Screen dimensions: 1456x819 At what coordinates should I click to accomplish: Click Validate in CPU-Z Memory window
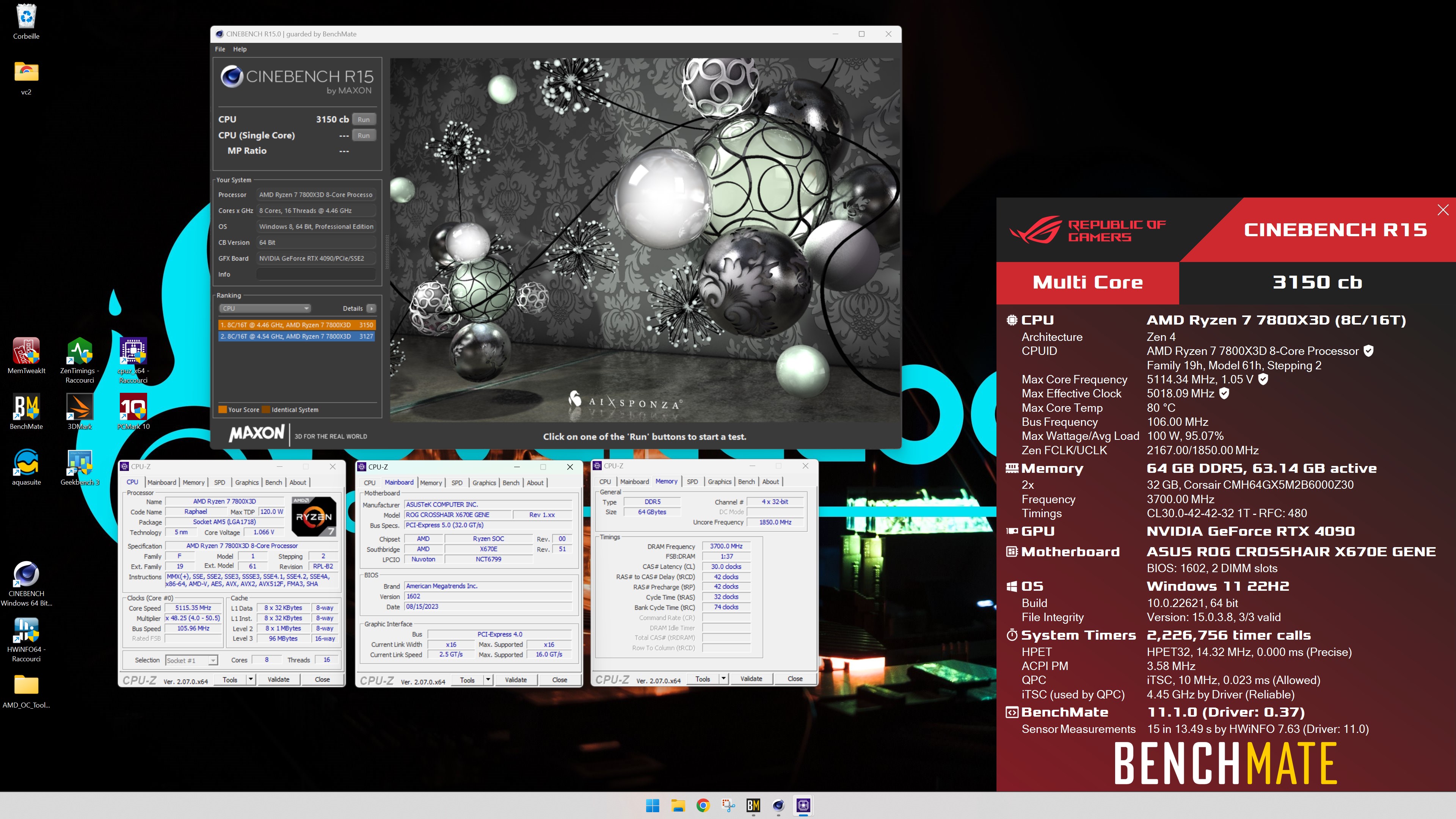751,679
